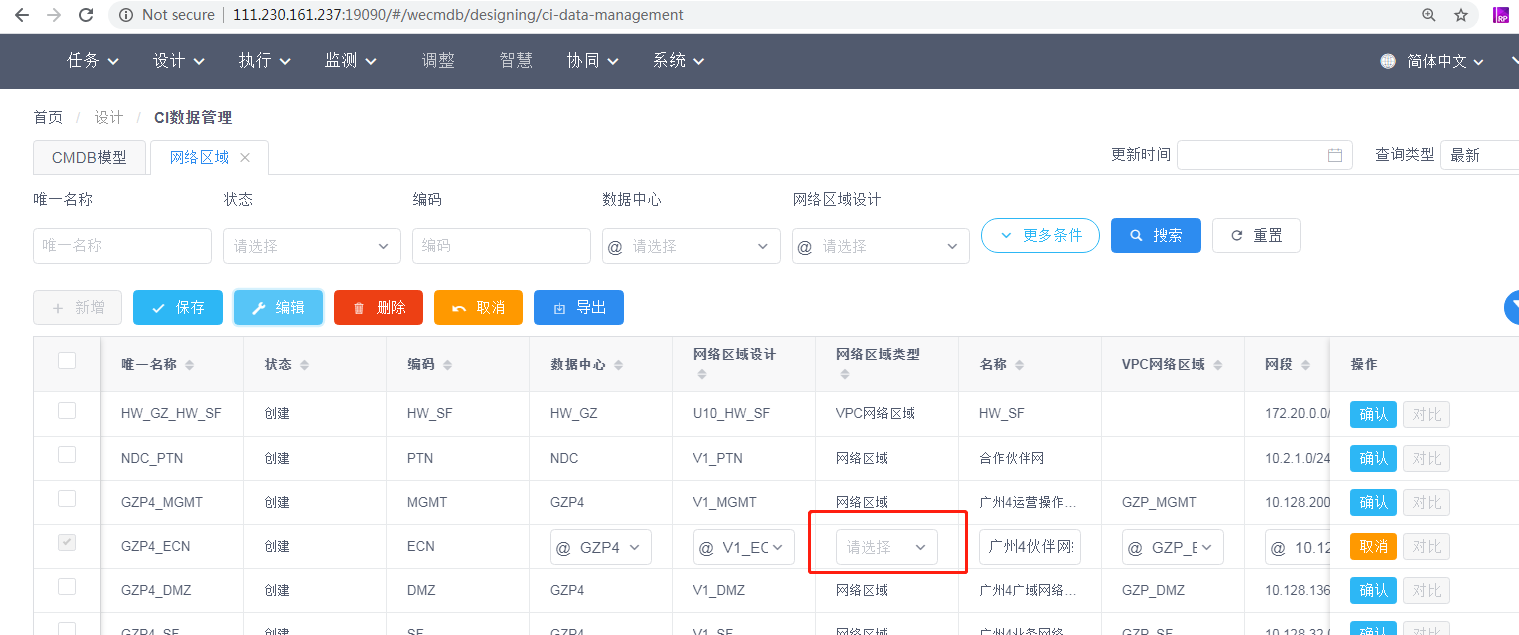Switch to the CMDB模型 tab
1519x635 pixels.
point(89,157)
